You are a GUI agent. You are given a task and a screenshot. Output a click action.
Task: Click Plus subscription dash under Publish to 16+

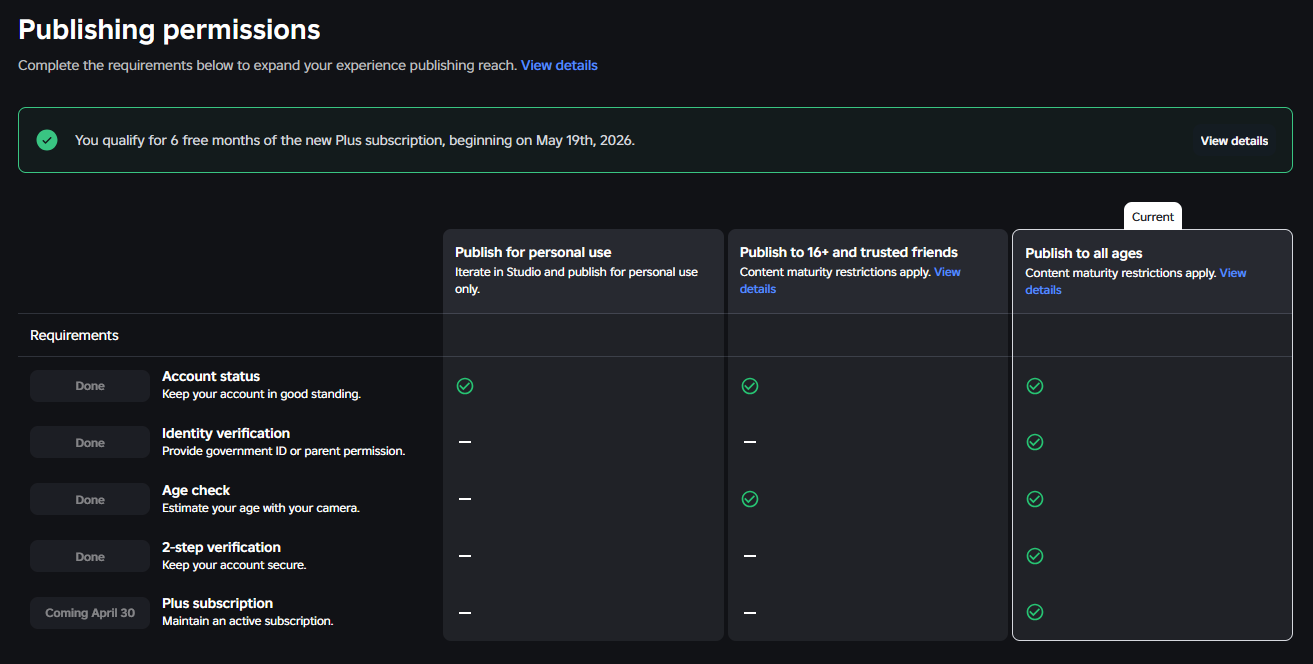(x=750, y=612)
